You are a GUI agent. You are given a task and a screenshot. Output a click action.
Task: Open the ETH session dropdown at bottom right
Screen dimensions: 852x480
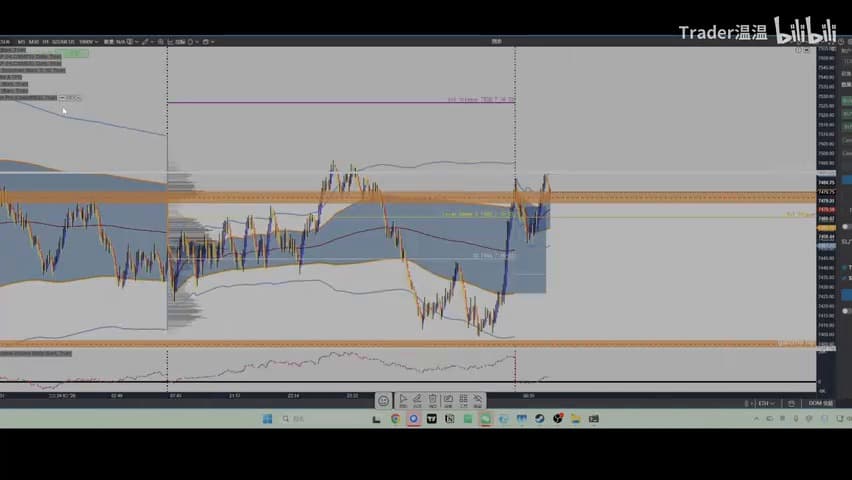(766, 403)
